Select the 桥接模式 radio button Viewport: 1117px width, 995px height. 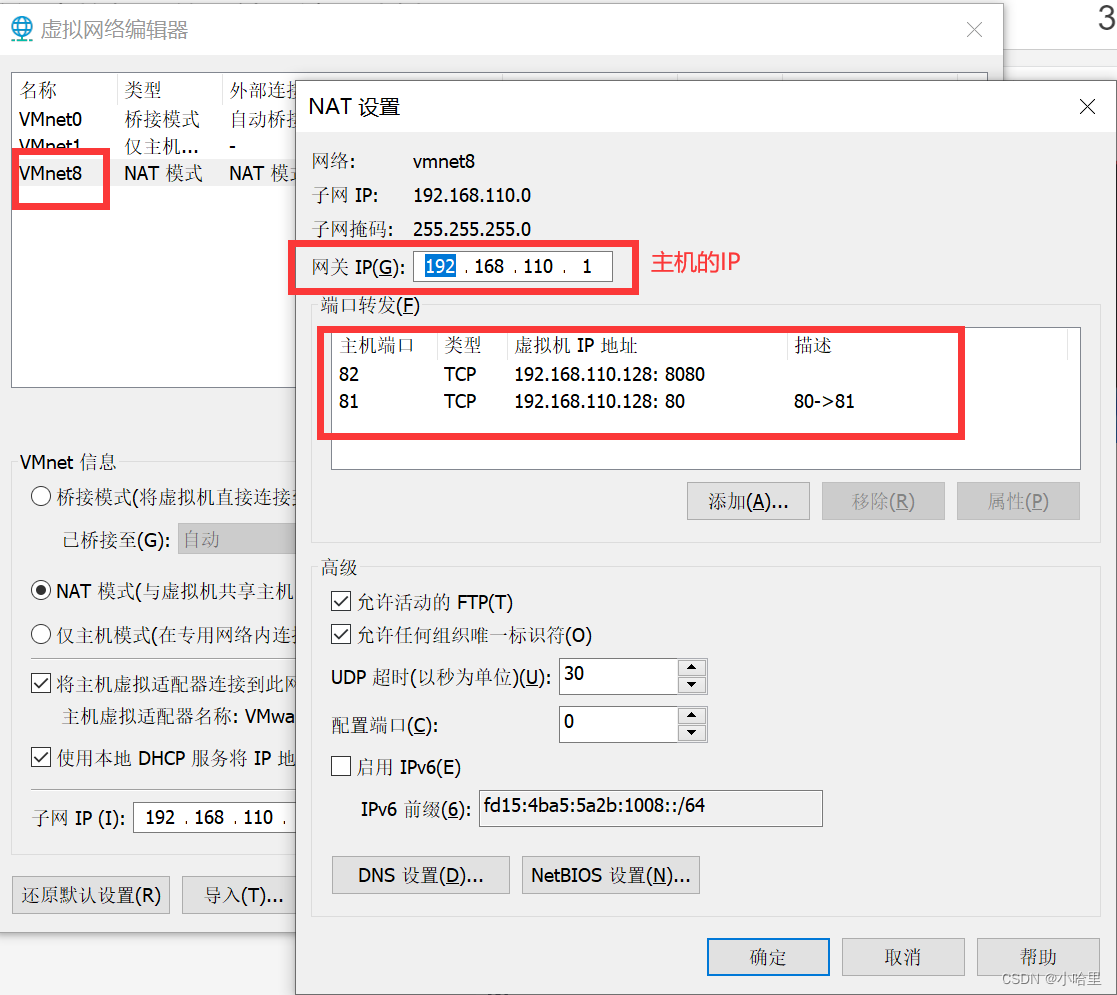41,496
